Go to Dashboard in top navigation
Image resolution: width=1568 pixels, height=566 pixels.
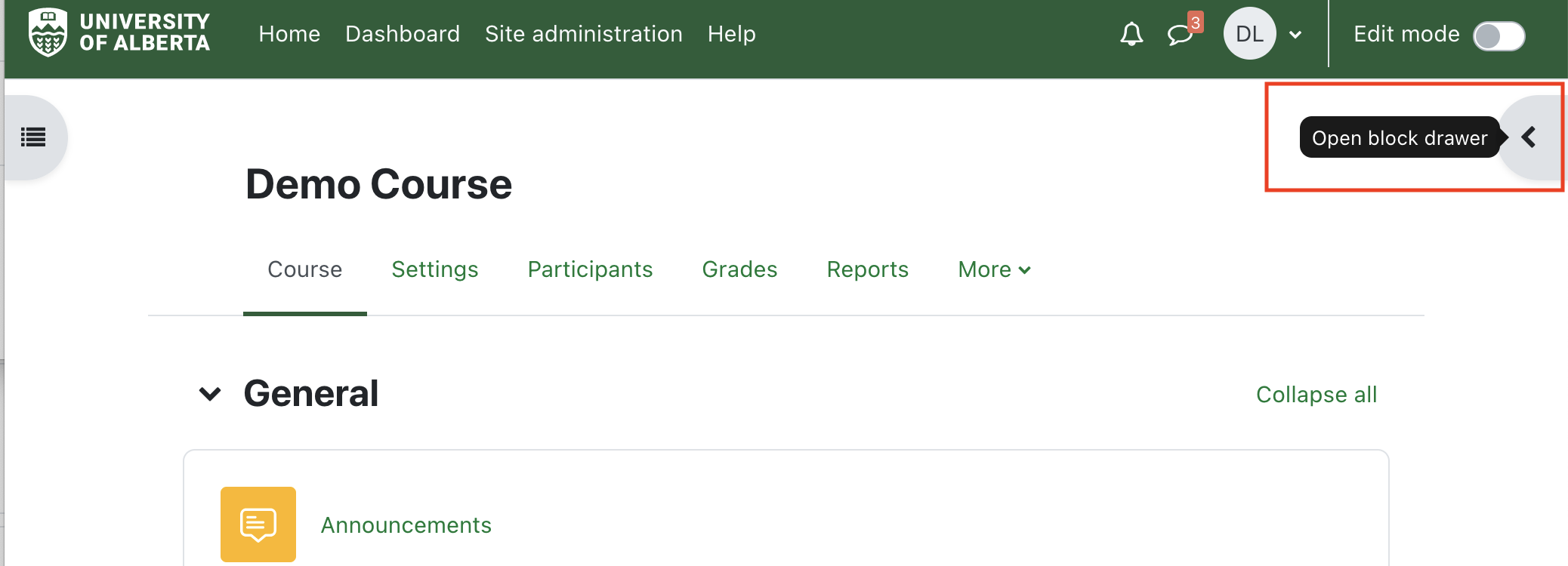tap(403, 34)
